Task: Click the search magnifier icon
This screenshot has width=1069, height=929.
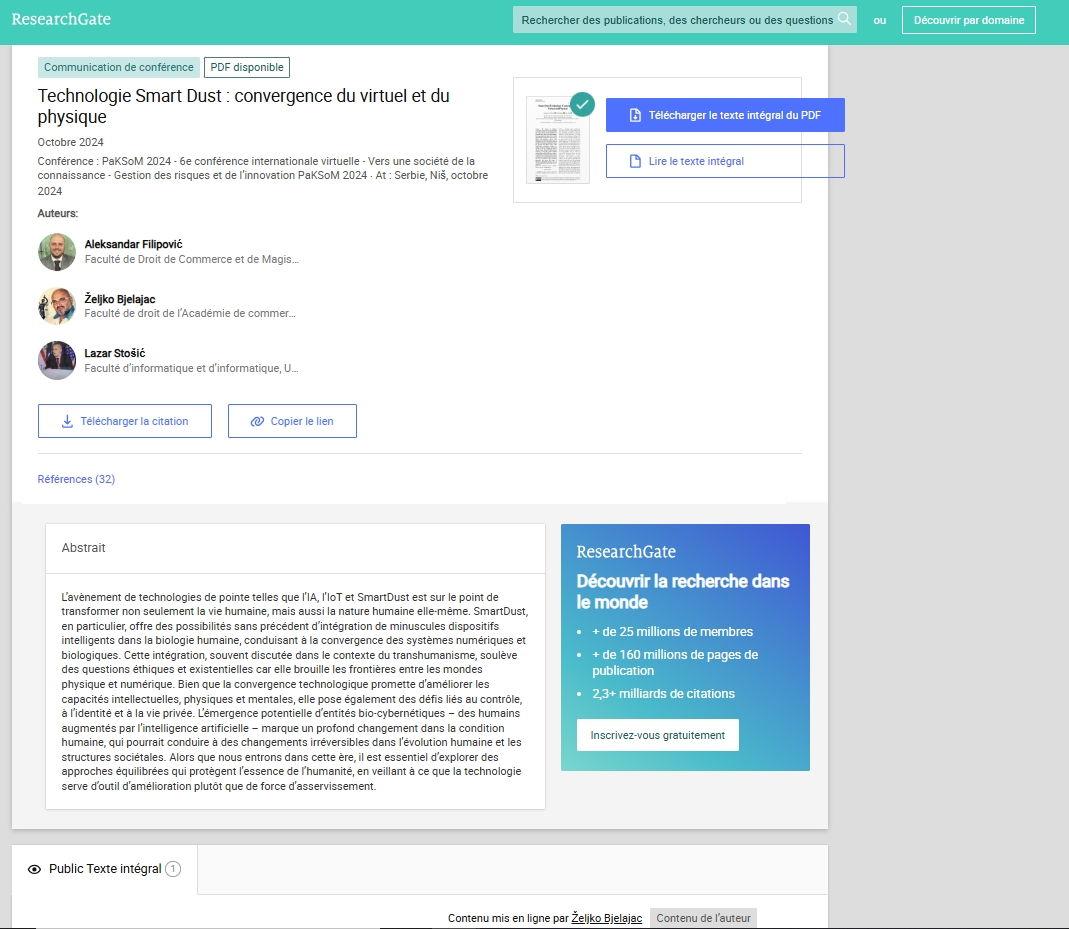Action: click(844, 19)
